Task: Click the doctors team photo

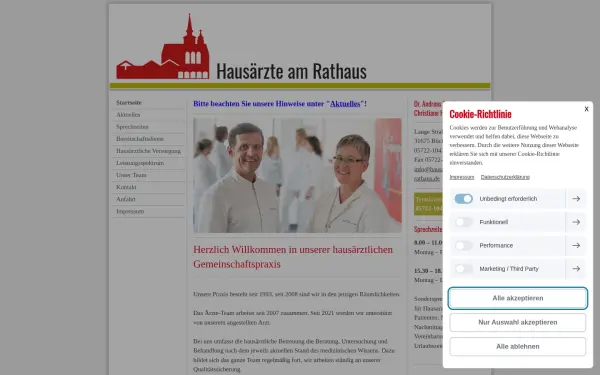Action: coord(297,175)
